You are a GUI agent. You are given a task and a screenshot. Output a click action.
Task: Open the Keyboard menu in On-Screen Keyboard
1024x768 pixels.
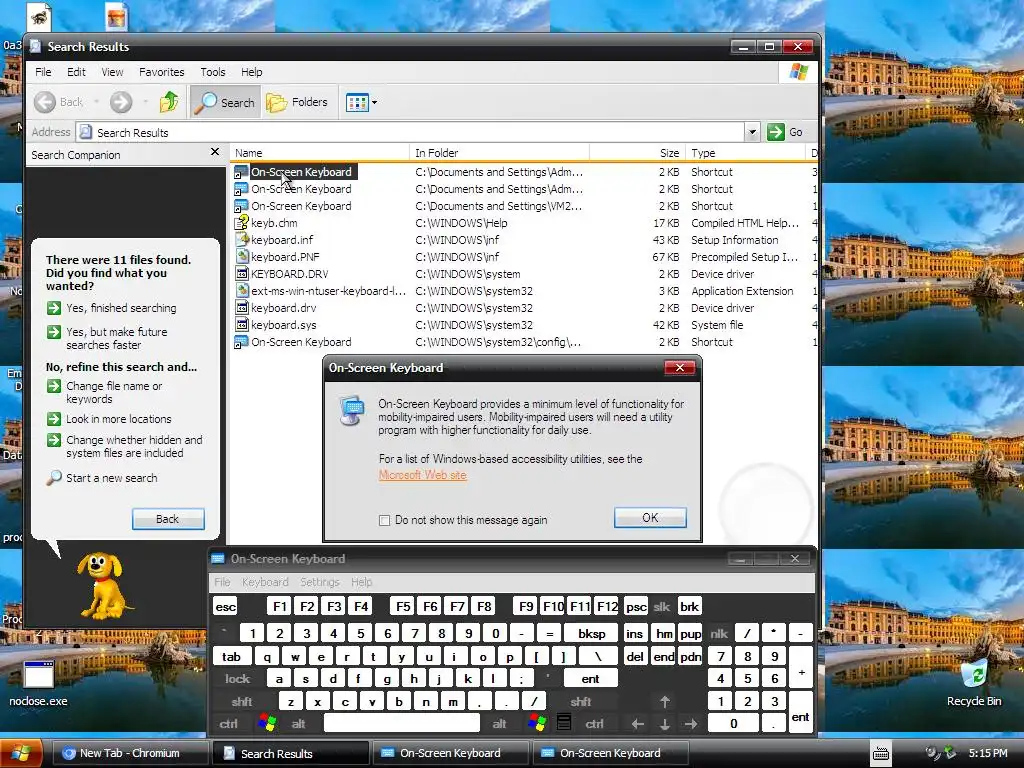(264, 581)
